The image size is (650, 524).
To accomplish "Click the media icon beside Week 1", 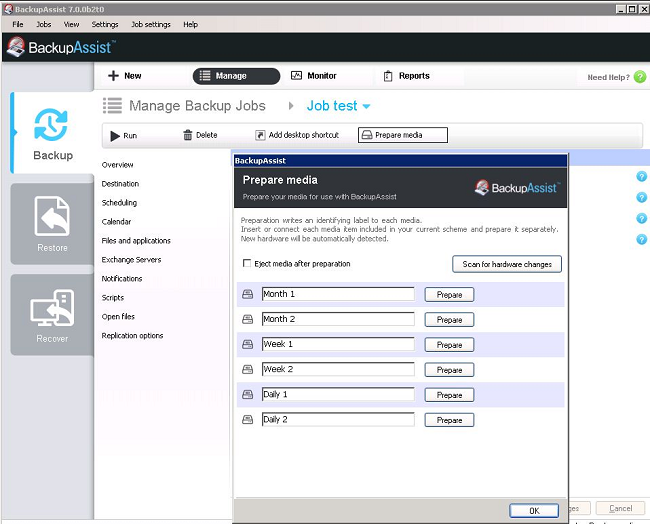I will click(247, 344).
